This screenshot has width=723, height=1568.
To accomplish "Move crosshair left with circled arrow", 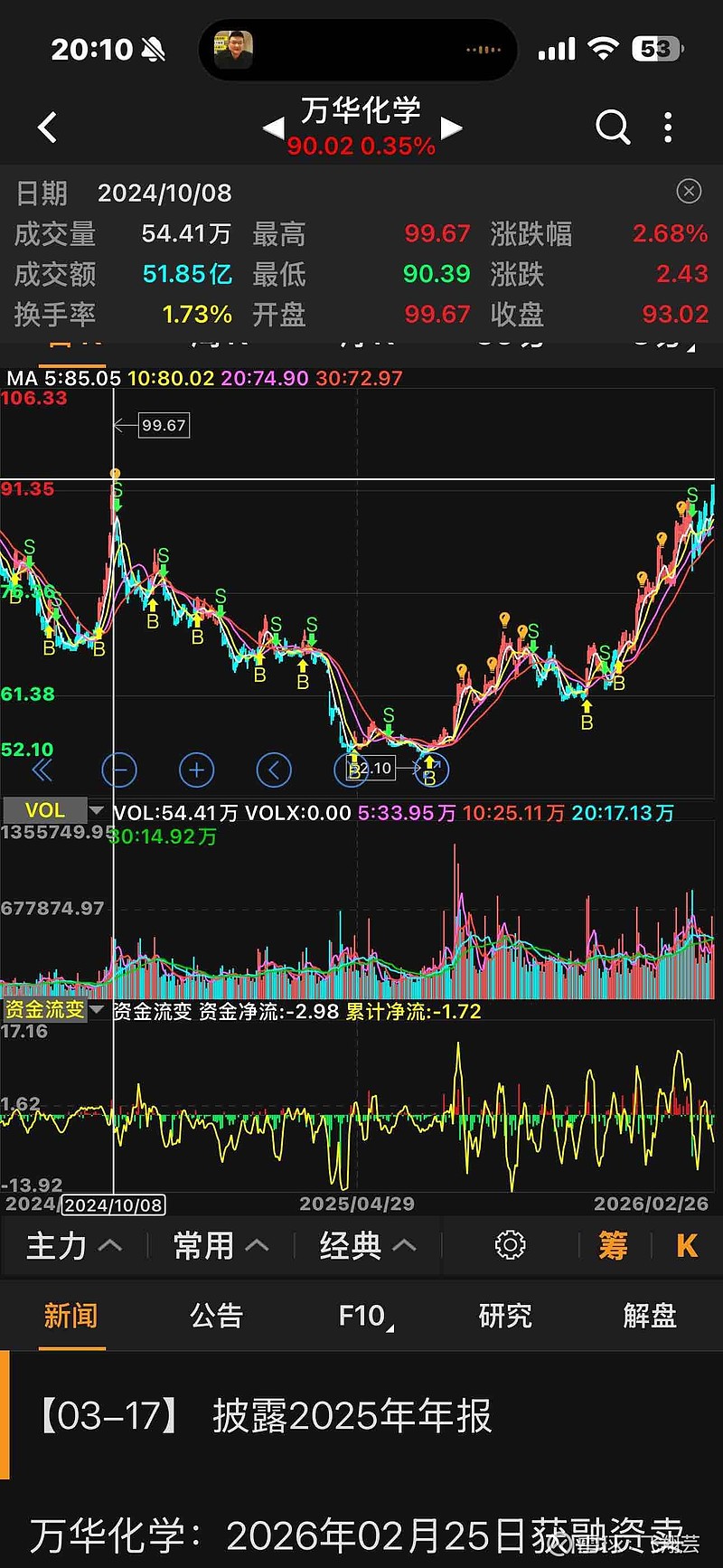I will pos(274,770).
